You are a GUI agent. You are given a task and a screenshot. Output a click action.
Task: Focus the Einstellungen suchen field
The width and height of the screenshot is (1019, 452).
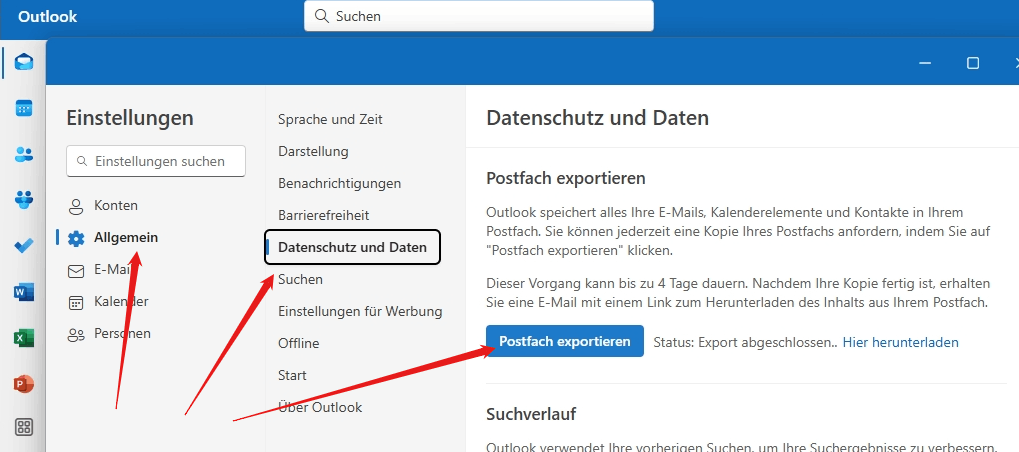point(156,161)
